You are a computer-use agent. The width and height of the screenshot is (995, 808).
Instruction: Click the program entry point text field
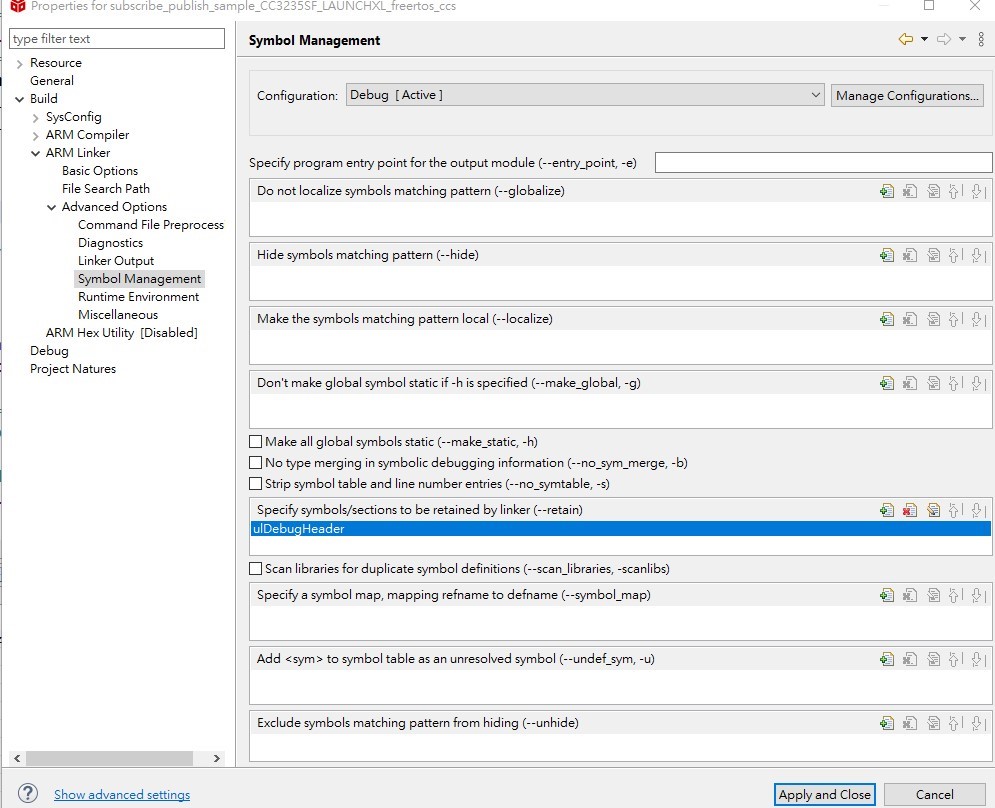(823, 163)
